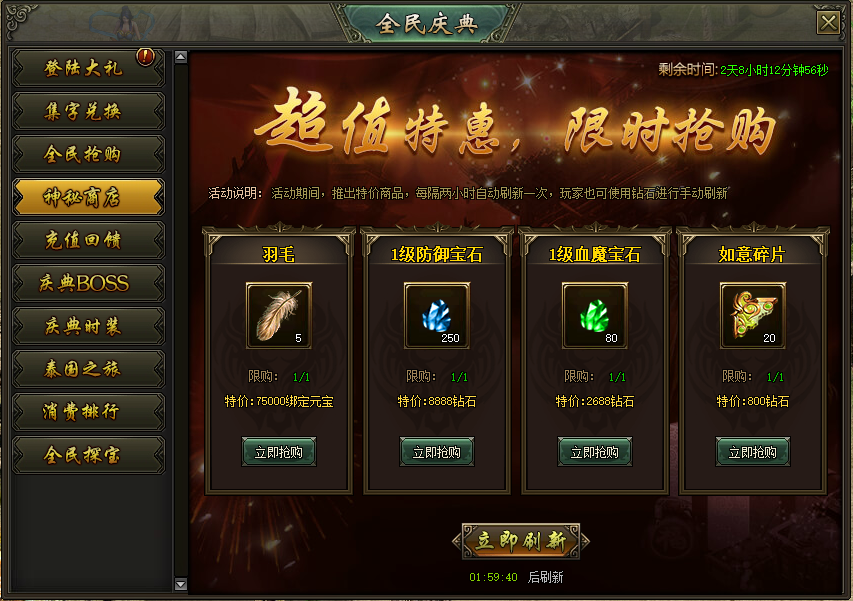Viewport: 853px width, 601px height.
Task: Open the 庆典BOSS tab
Action: (x=88, y=283)
